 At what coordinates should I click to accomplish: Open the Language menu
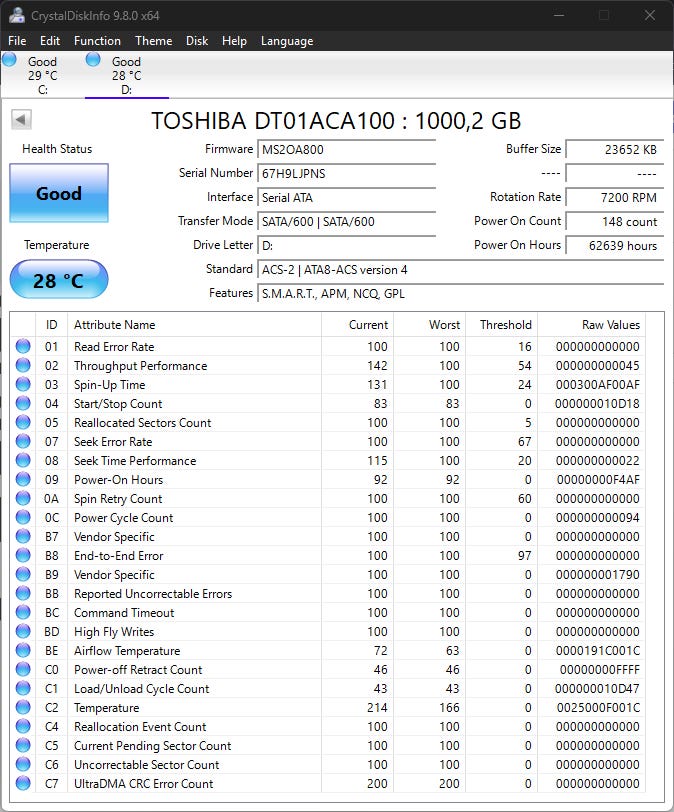pyautogui.click(x=287, y=41)
